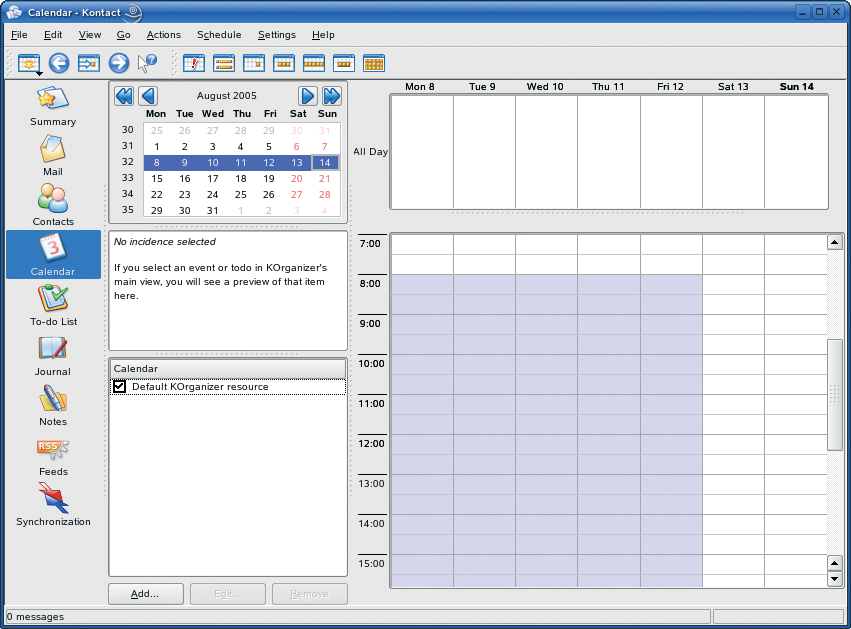The width and height of the screenshot is (851, 629).
Task: Select August 31 in the date navigator
Action: (213, 211)
